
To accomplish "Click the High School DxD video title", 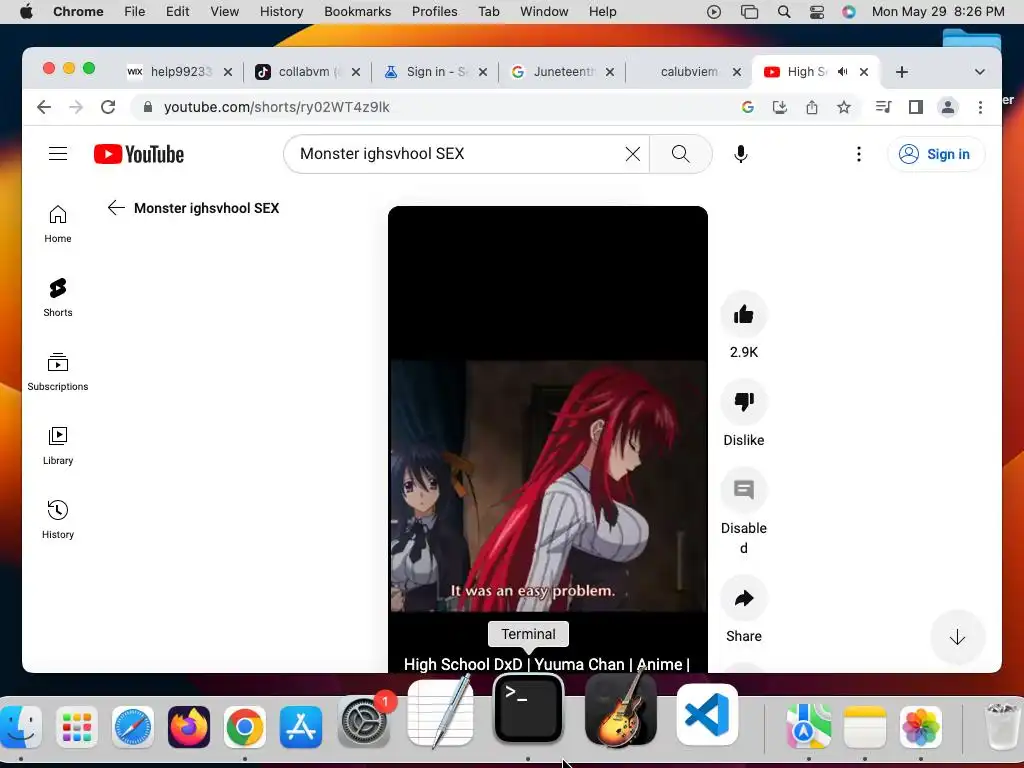I will (547, 664).
